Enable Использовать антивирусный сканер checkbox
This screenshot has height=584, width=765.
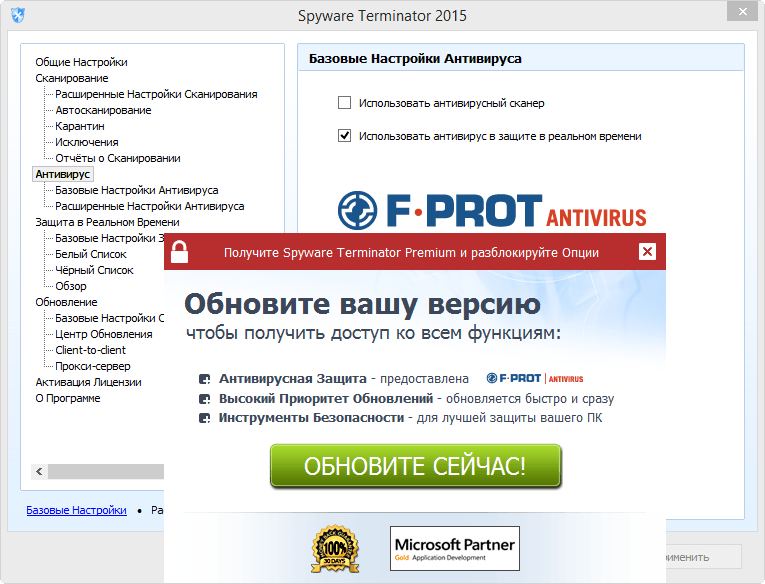(344, 102)
